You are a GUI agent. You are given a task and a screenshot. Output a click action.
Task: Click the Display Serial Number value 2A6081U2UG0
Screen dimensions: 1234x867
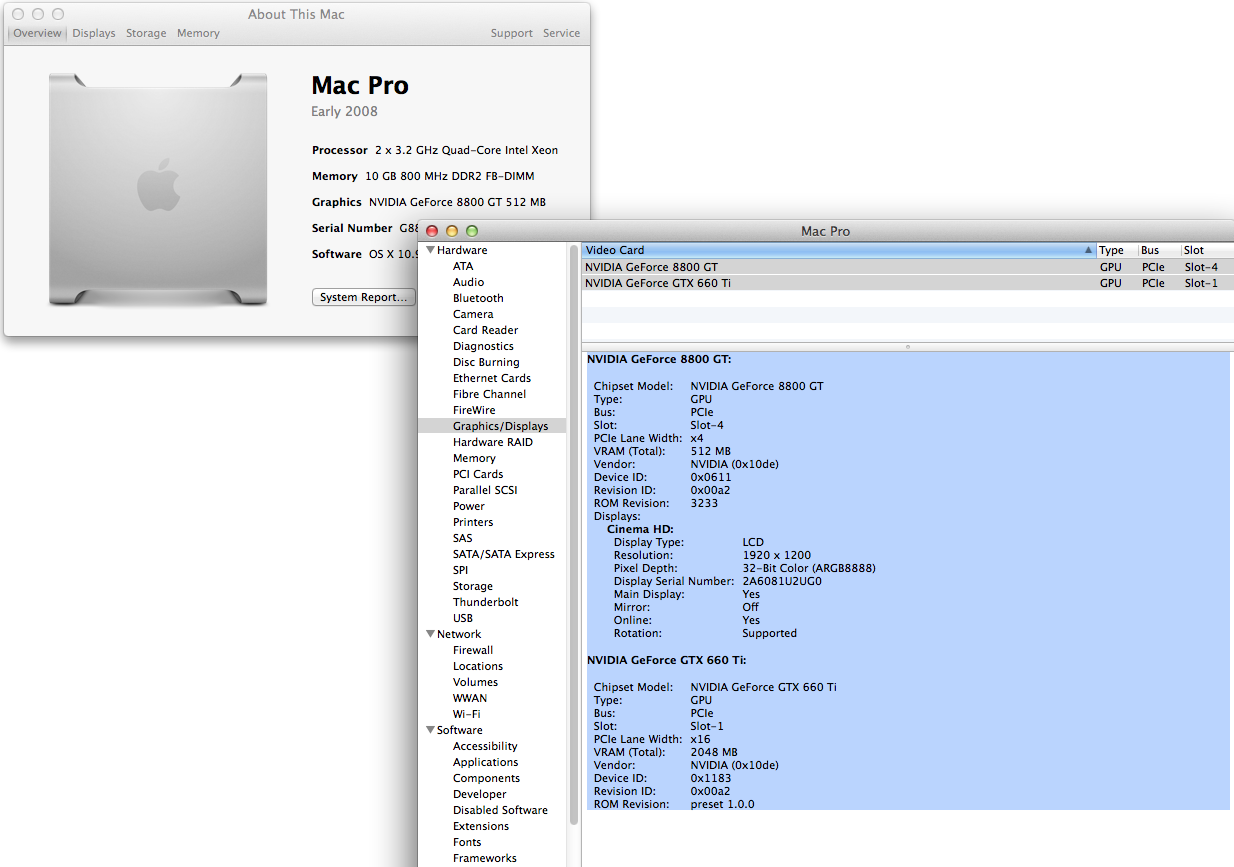coord(782,581)
